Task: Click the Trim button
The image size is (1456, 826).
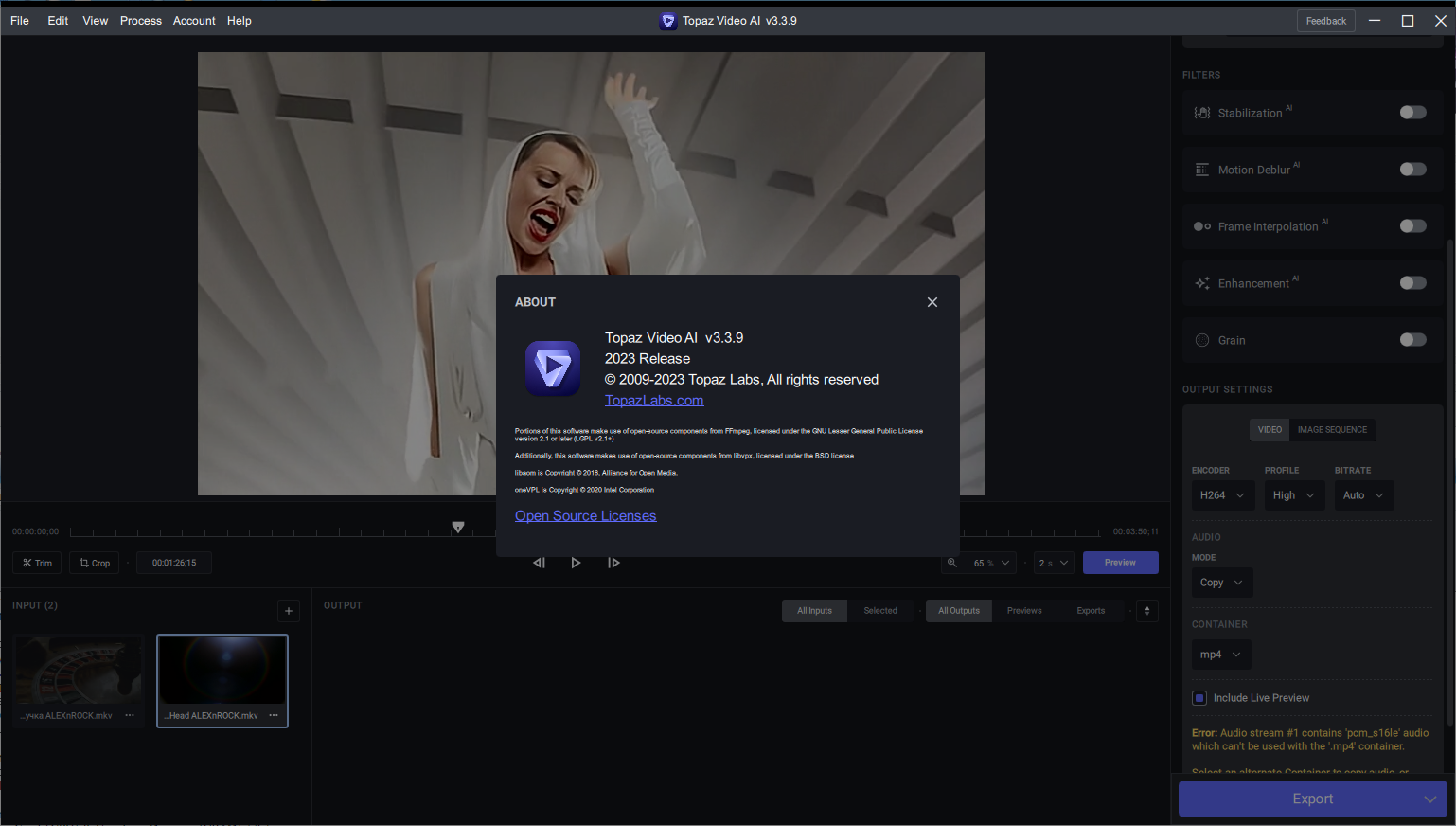Action: [x=37, y=563]
